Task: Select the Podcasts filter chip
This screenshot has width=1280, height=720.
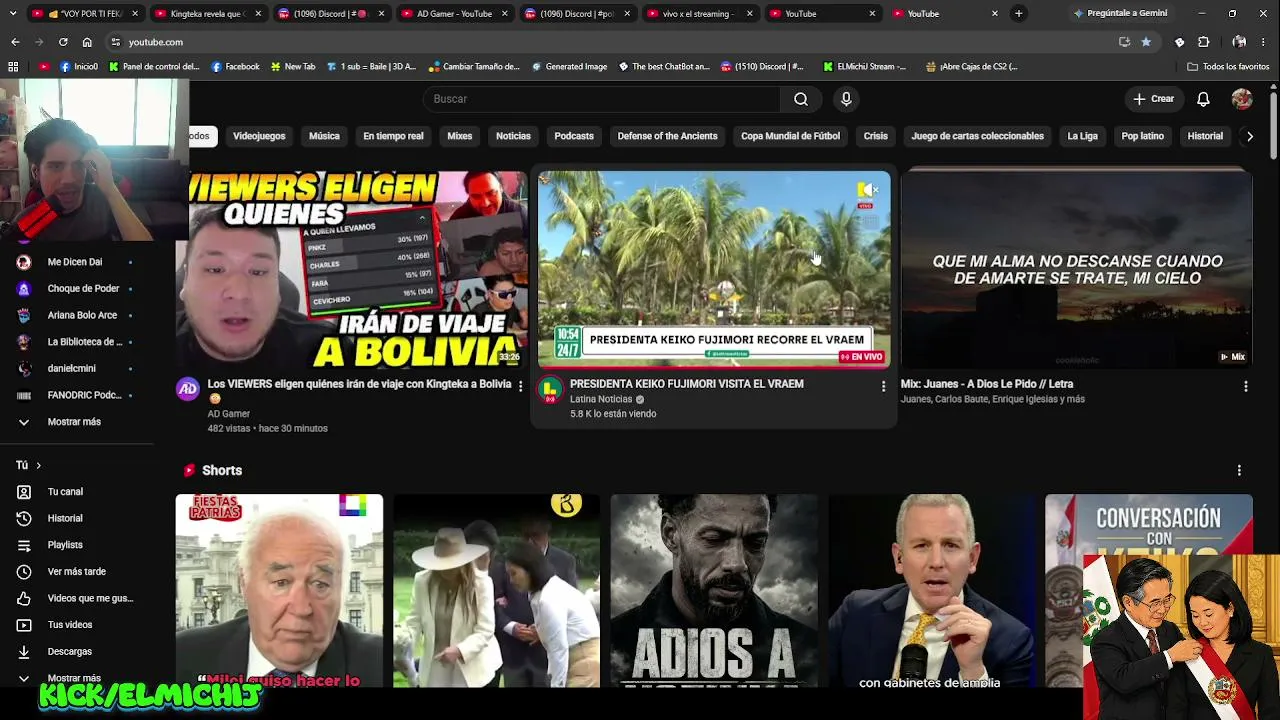Action: (574, 136)
